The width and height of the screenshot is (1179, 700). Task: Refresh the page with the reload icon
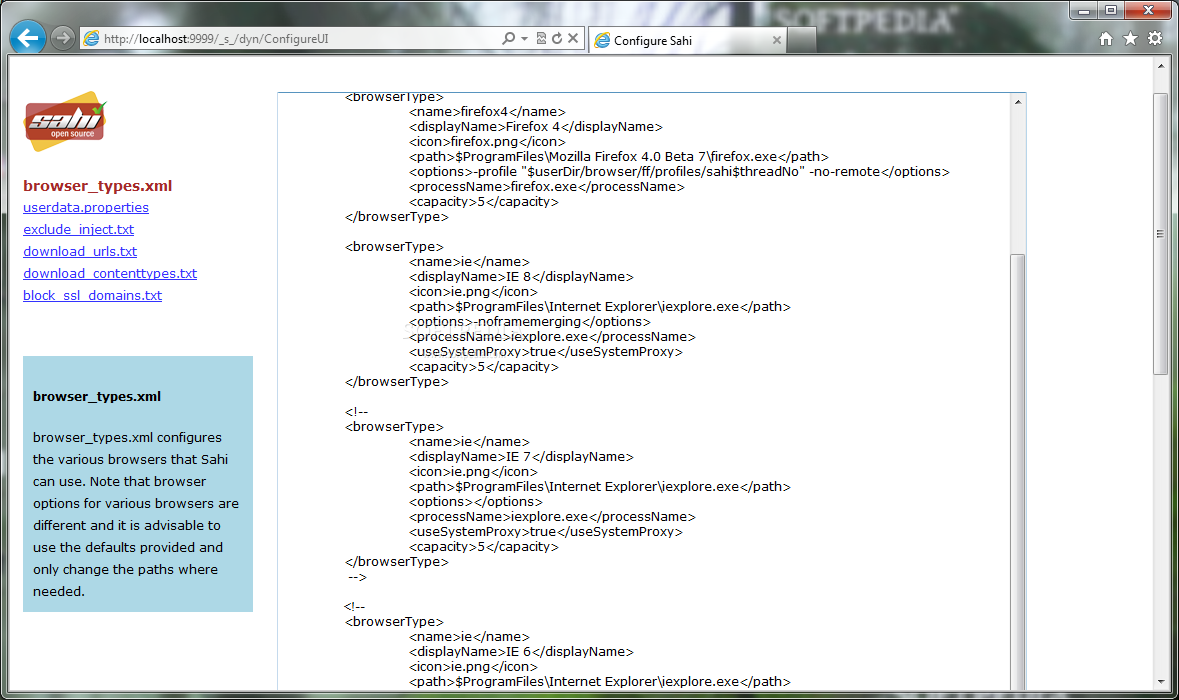[x=556, y=38]
